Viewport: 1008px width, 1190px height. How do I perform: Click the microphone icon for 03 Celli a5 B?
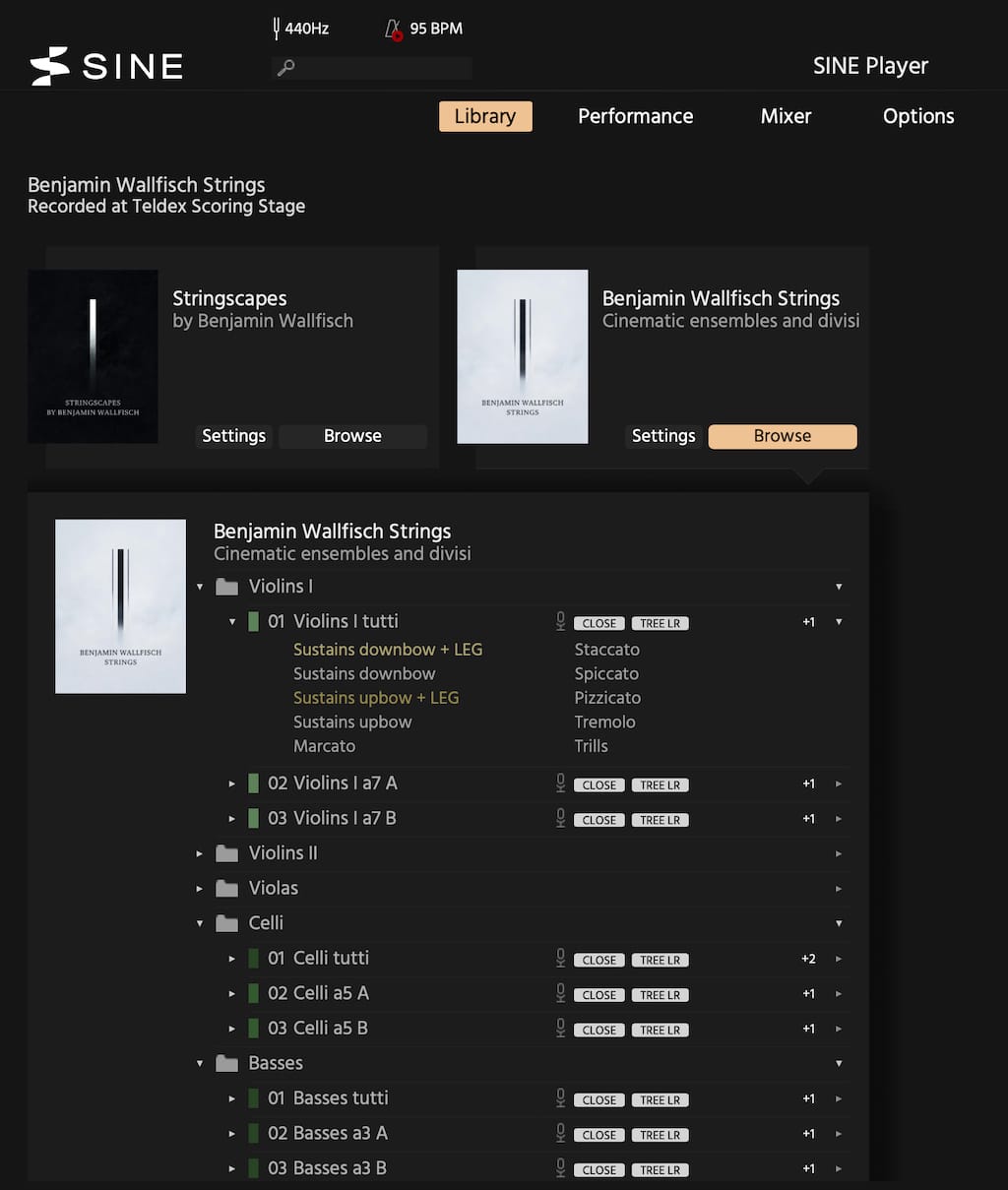pyautogui.click(x=560, y=1028)
